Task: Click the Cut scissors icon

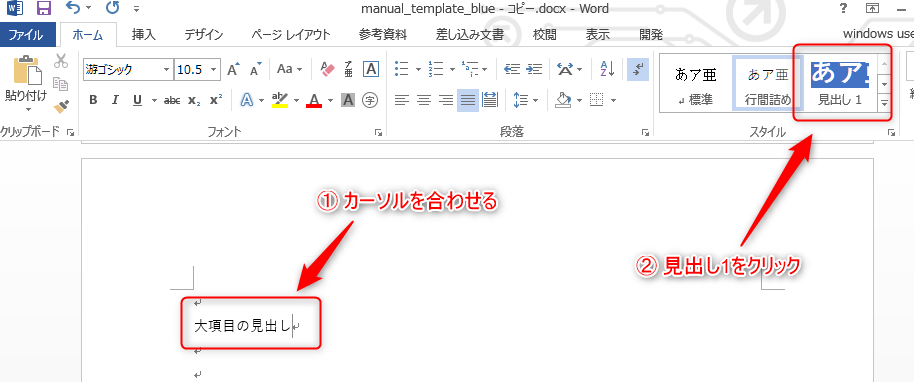Action: point(61,61)
